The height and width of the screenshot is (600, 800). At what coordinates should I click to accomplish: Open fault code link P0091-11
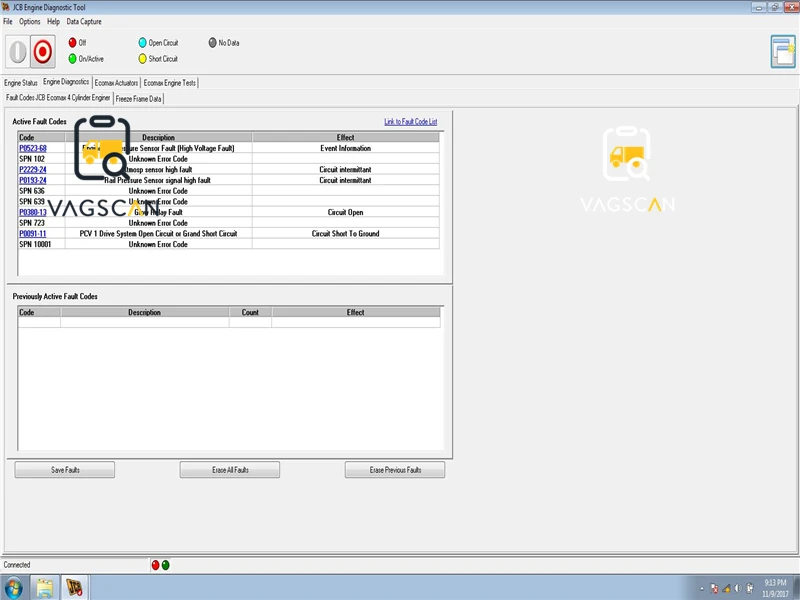click(33, 234)
